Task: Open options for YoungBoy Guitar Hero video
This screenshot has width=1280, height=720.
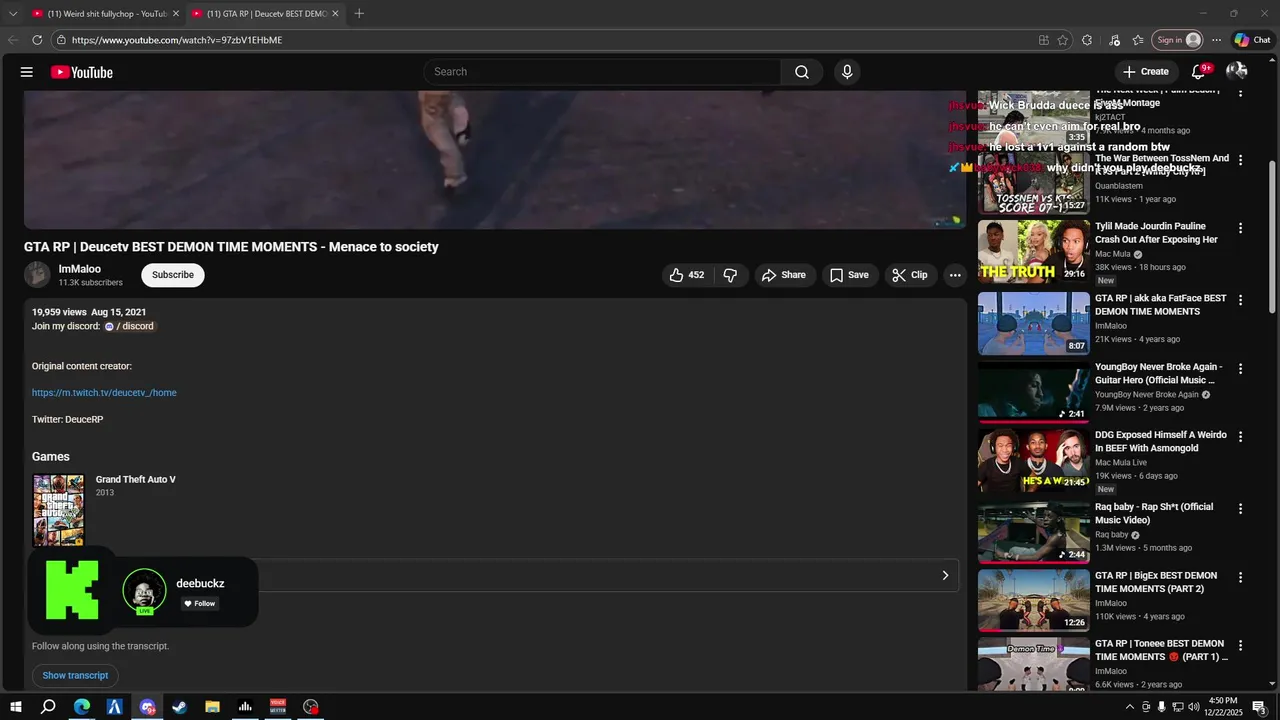Action: pyautogui.click(x=1240, y=369)
